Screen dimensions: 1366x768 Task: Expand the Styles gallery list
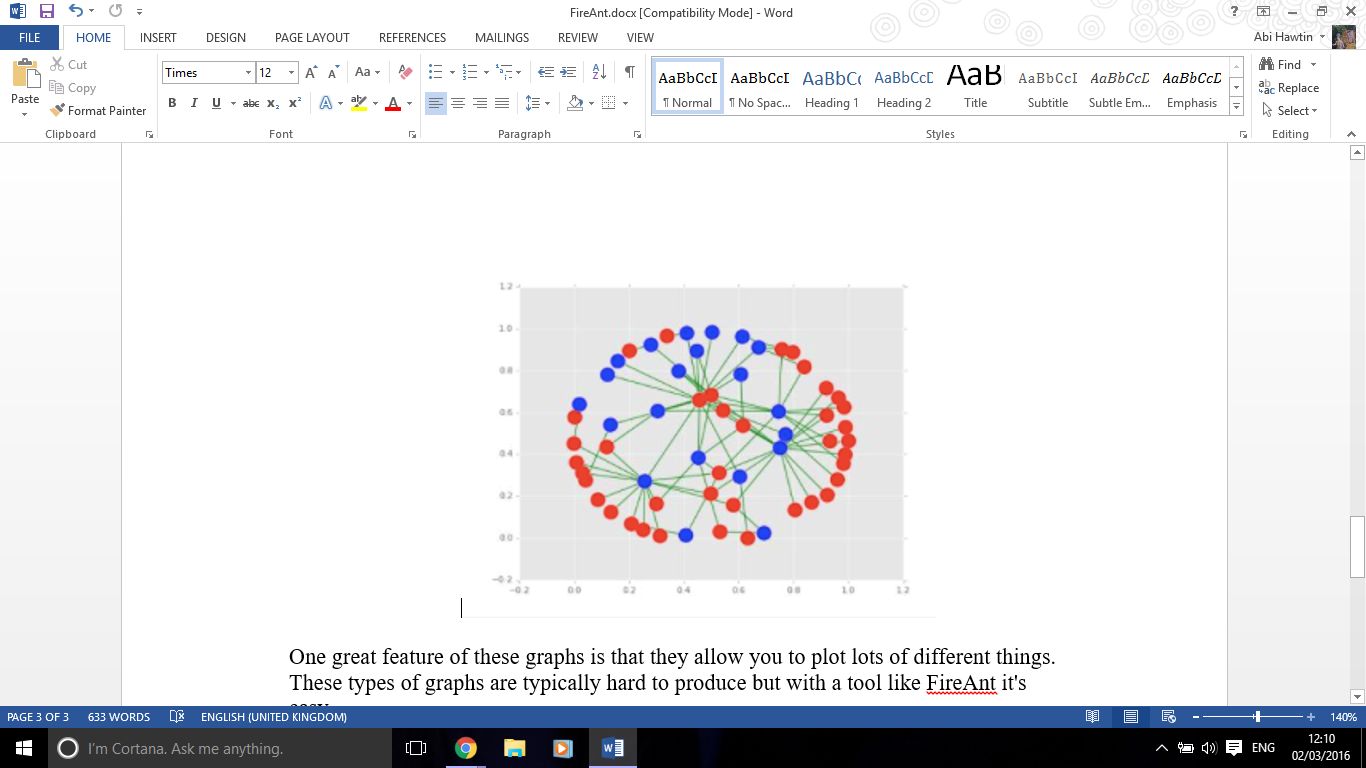tap(1237, 106)
